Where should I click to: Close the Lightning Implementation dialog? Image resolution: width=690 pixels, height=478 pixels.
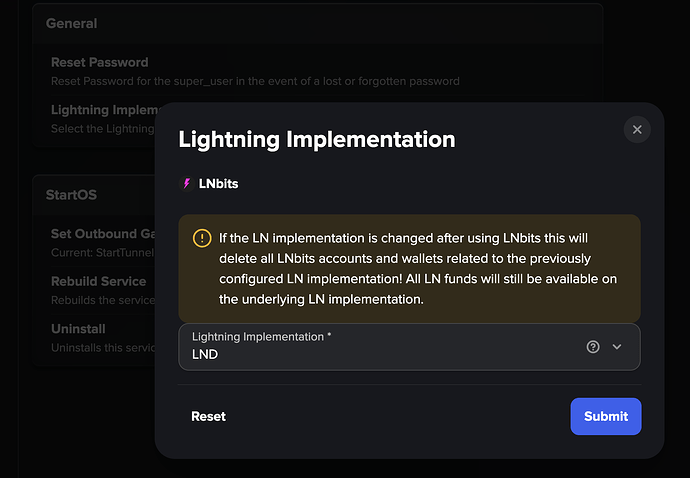[x=637, y=129]
